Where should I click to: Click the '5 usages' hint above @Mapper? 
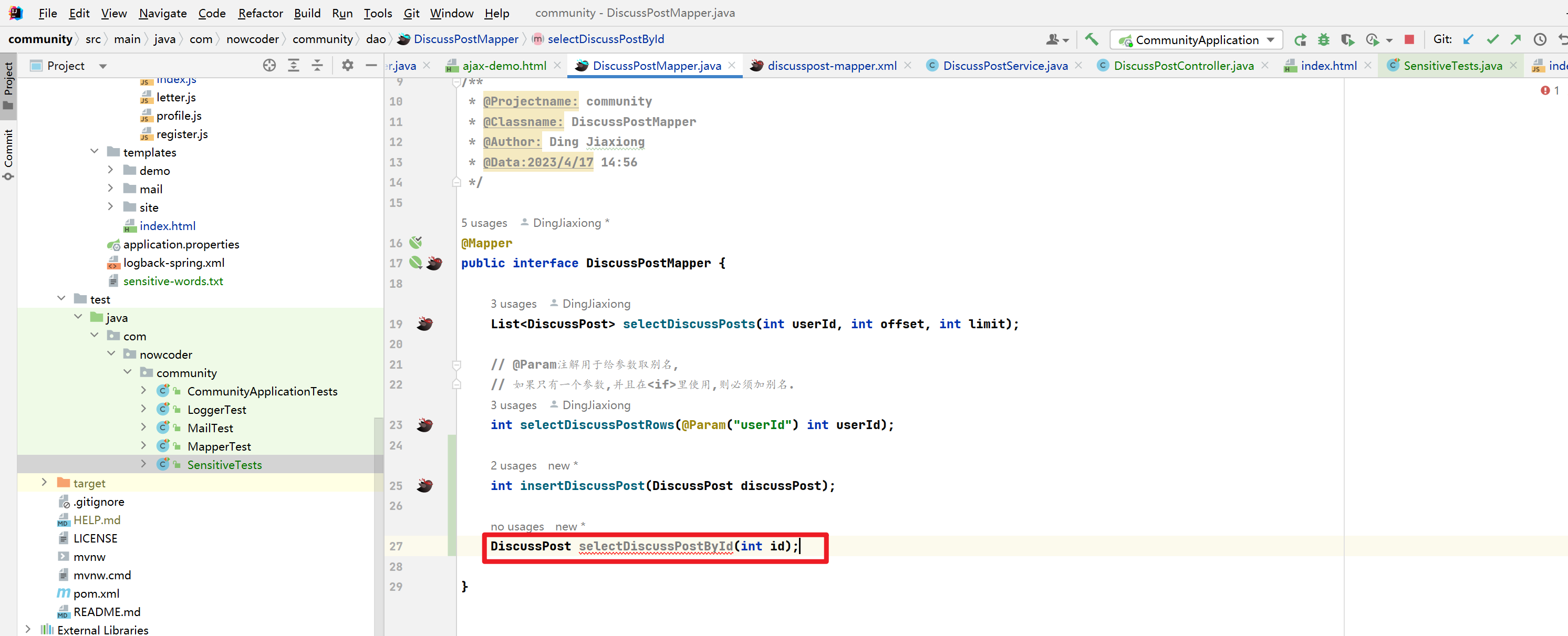pos(484,223)
